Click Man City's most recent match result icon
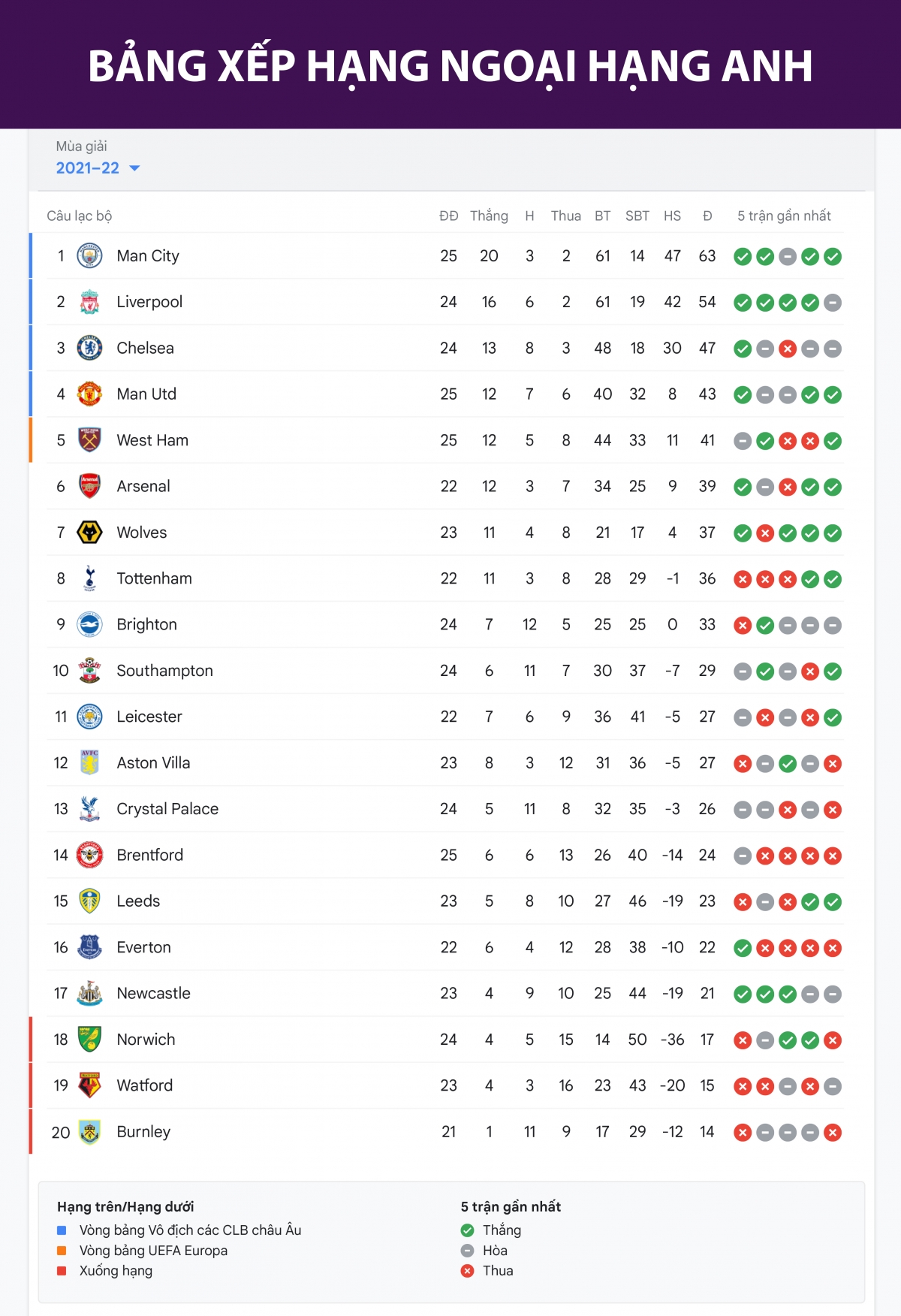Screen dimensions: 901x1316 coord(833,257)
